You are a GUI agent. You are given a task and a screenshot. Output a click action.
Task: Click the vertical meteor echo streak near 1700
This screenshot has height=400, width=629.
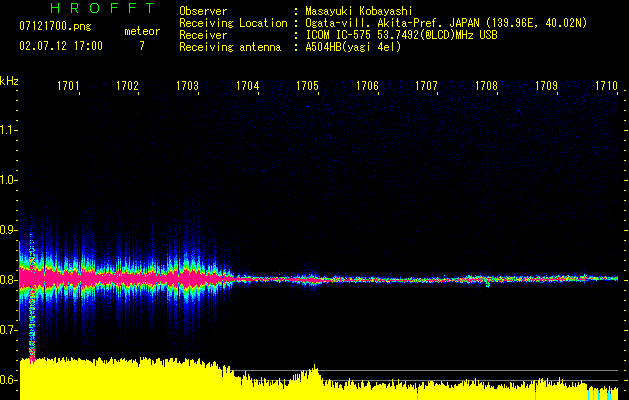pos(32,297)
